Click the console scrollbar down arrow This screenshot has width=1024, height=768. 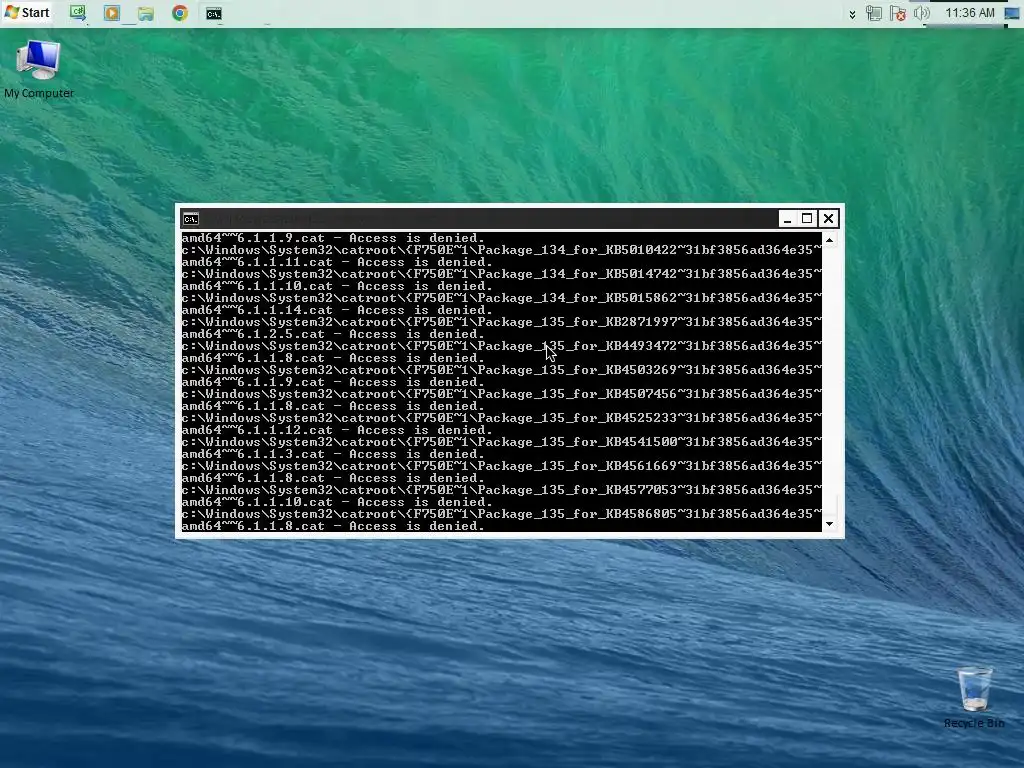(x=829, y=524)
